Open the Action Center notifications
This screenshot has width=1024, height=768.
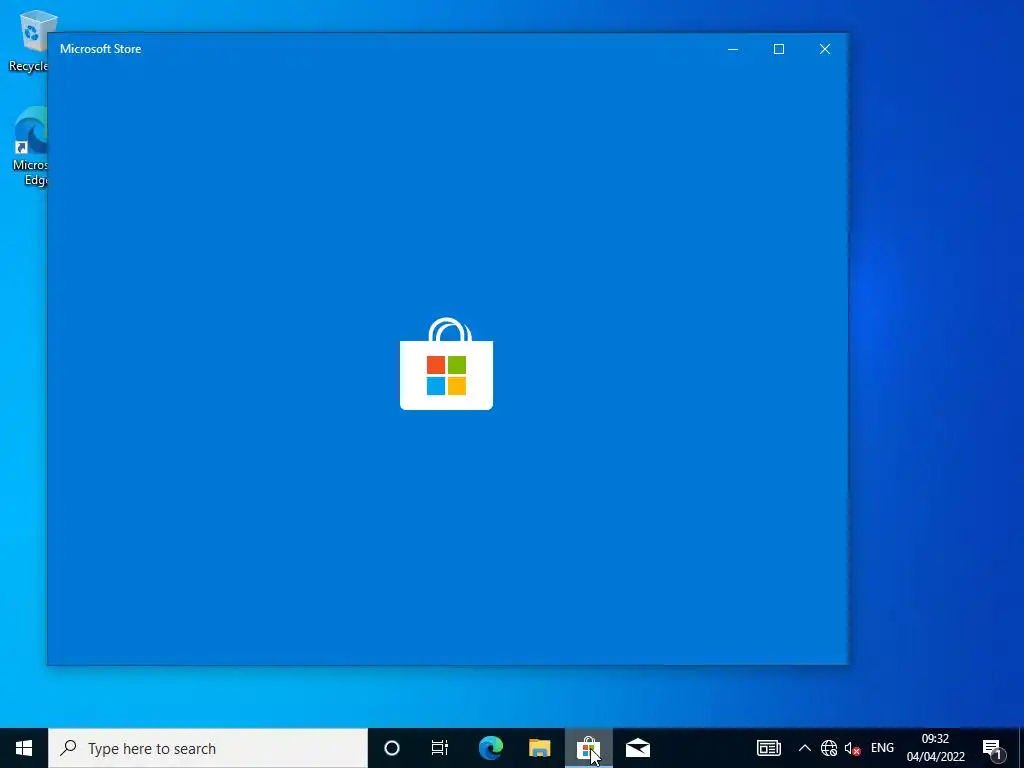click(x=993, y=748)
